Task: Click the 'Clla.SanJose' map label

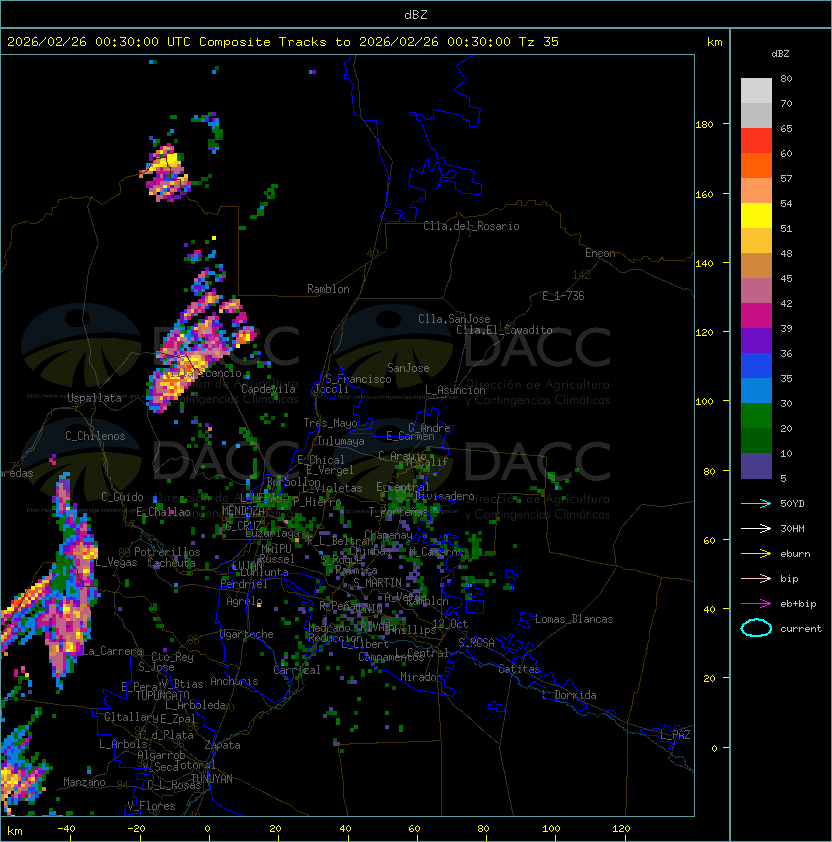Action: [454, 319]
